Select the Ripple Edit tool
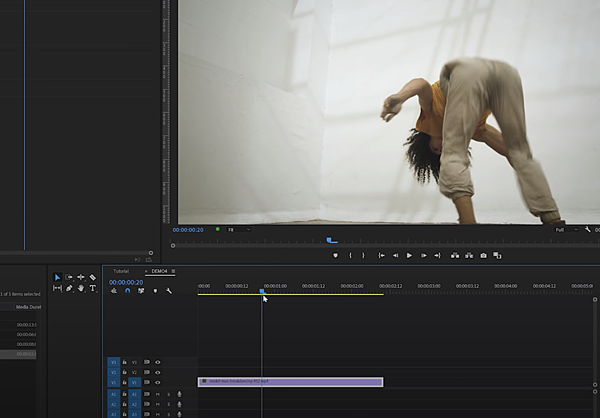The image size is (600, 418). point(81,277)
